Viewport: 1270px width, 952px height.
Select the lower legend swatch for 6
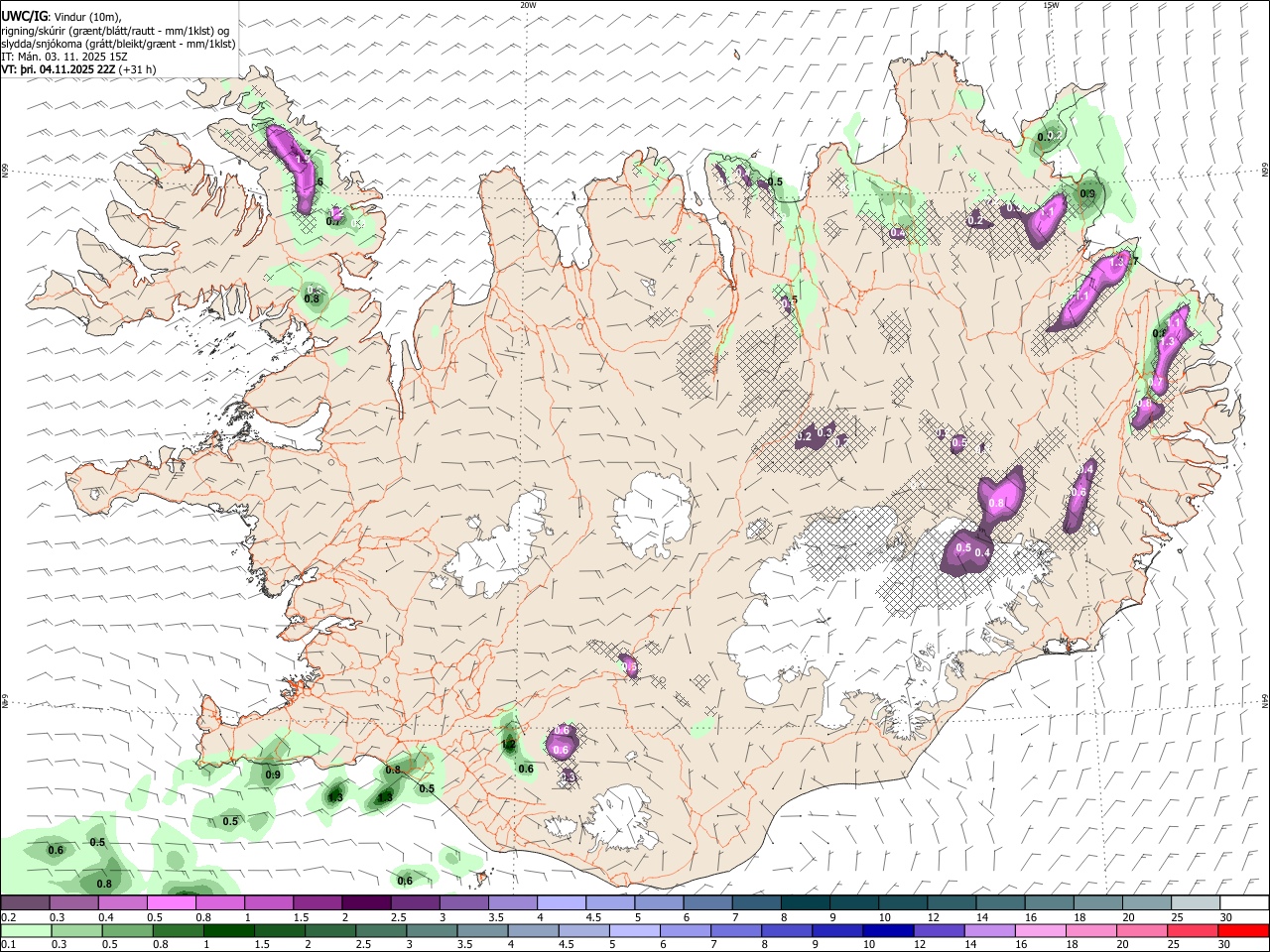[686, 930]
